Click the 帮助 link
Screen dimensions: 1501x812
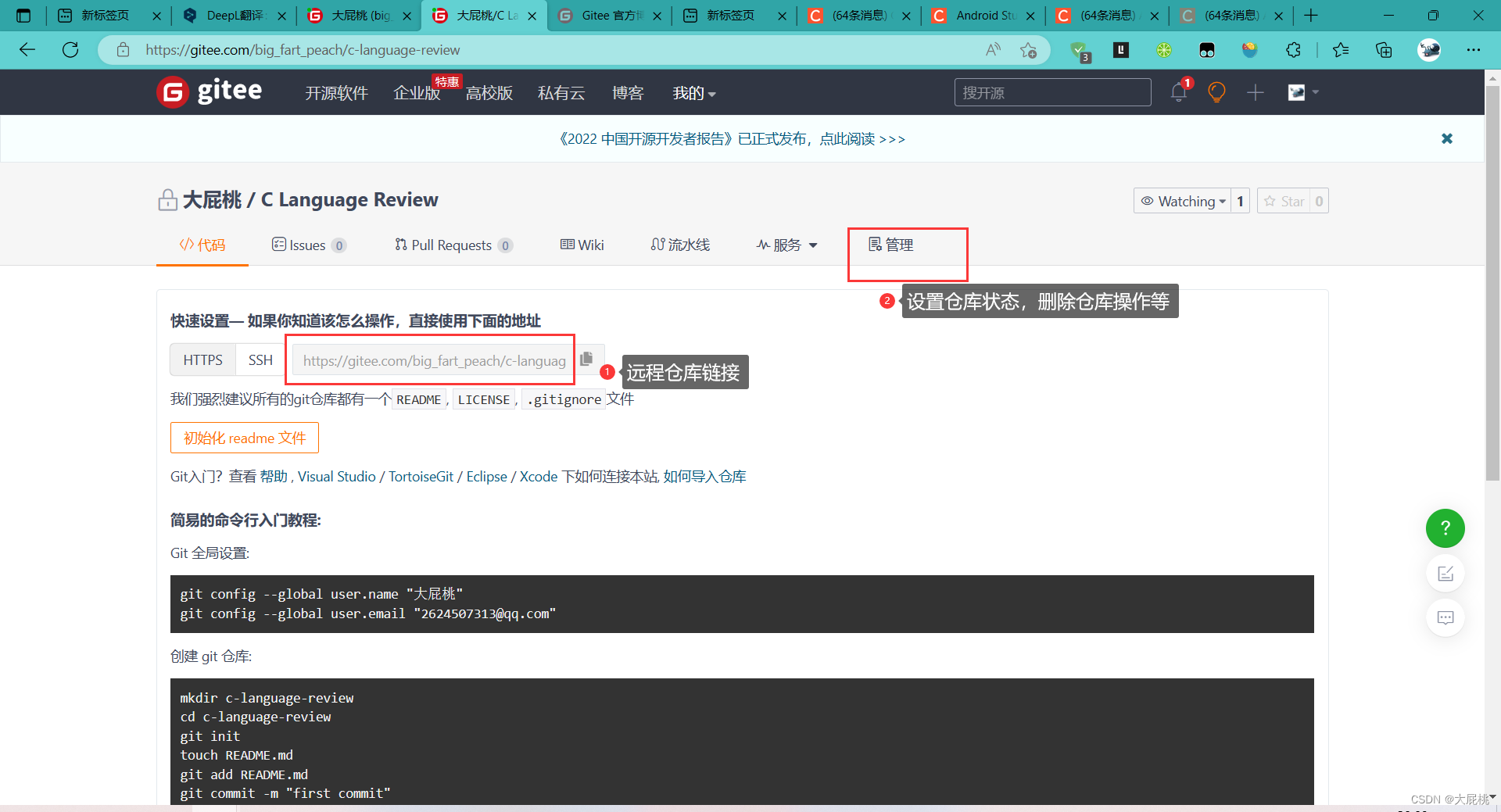(x=274, y=477)
